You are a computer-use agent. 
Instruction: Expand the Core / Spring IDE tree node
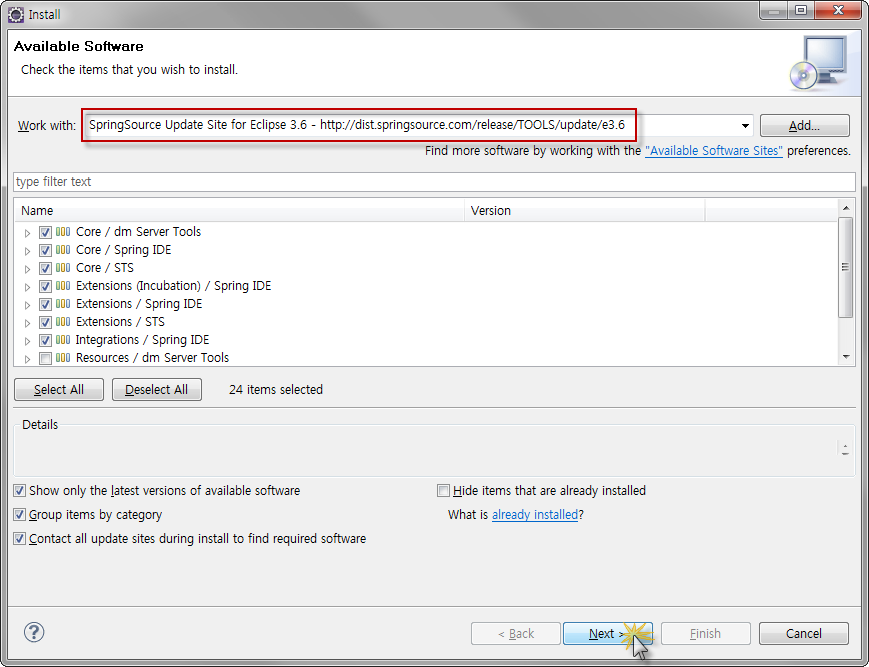pyautogui.click(x=27, y=251)
